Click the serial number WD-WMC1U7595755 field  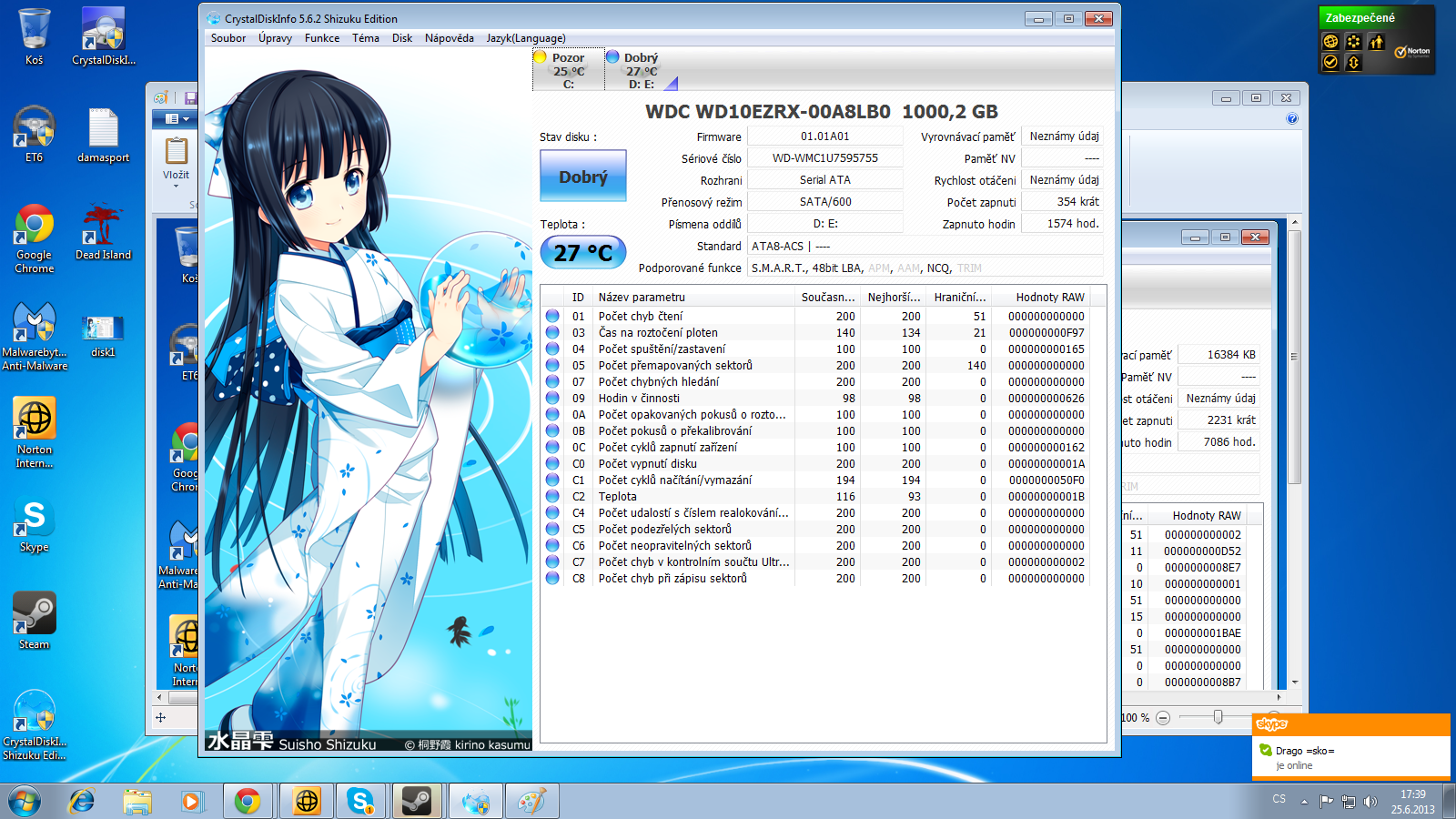point(825,158)
